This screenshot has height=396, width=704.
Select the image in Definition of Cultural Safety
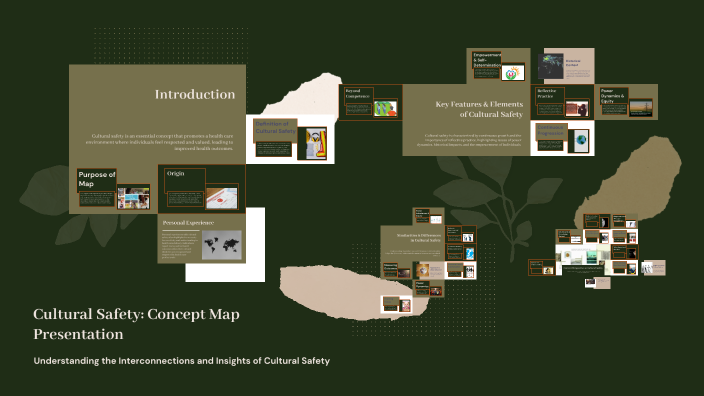pos(316,144)
